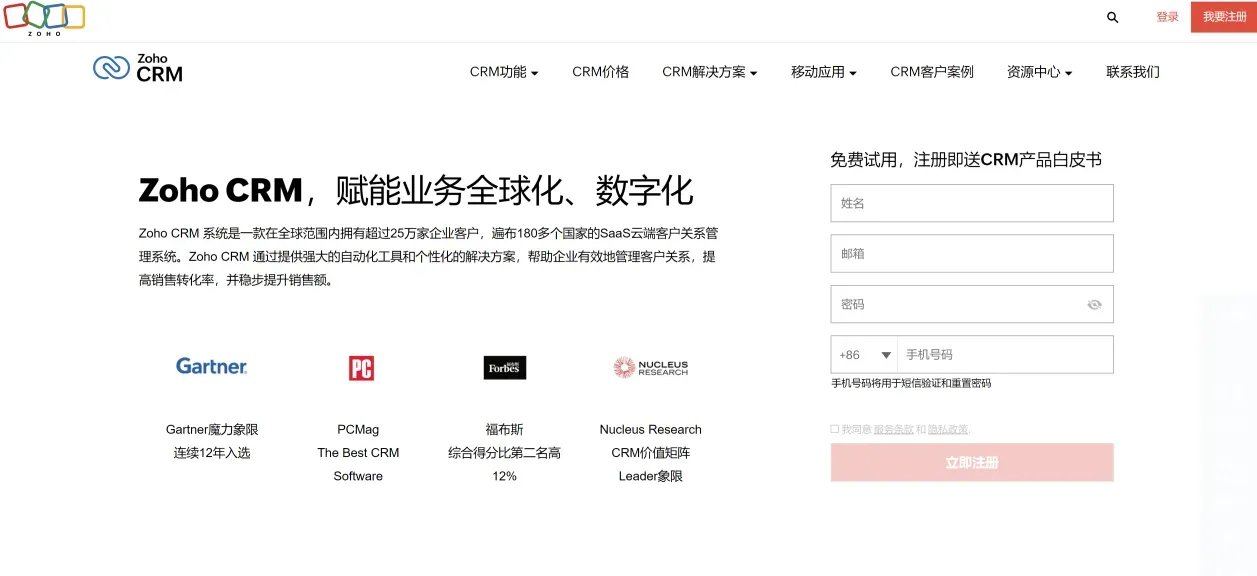Screen dimensions: 1257x576
Task: Open CRM客户案例 page
Action: point(932,72)
